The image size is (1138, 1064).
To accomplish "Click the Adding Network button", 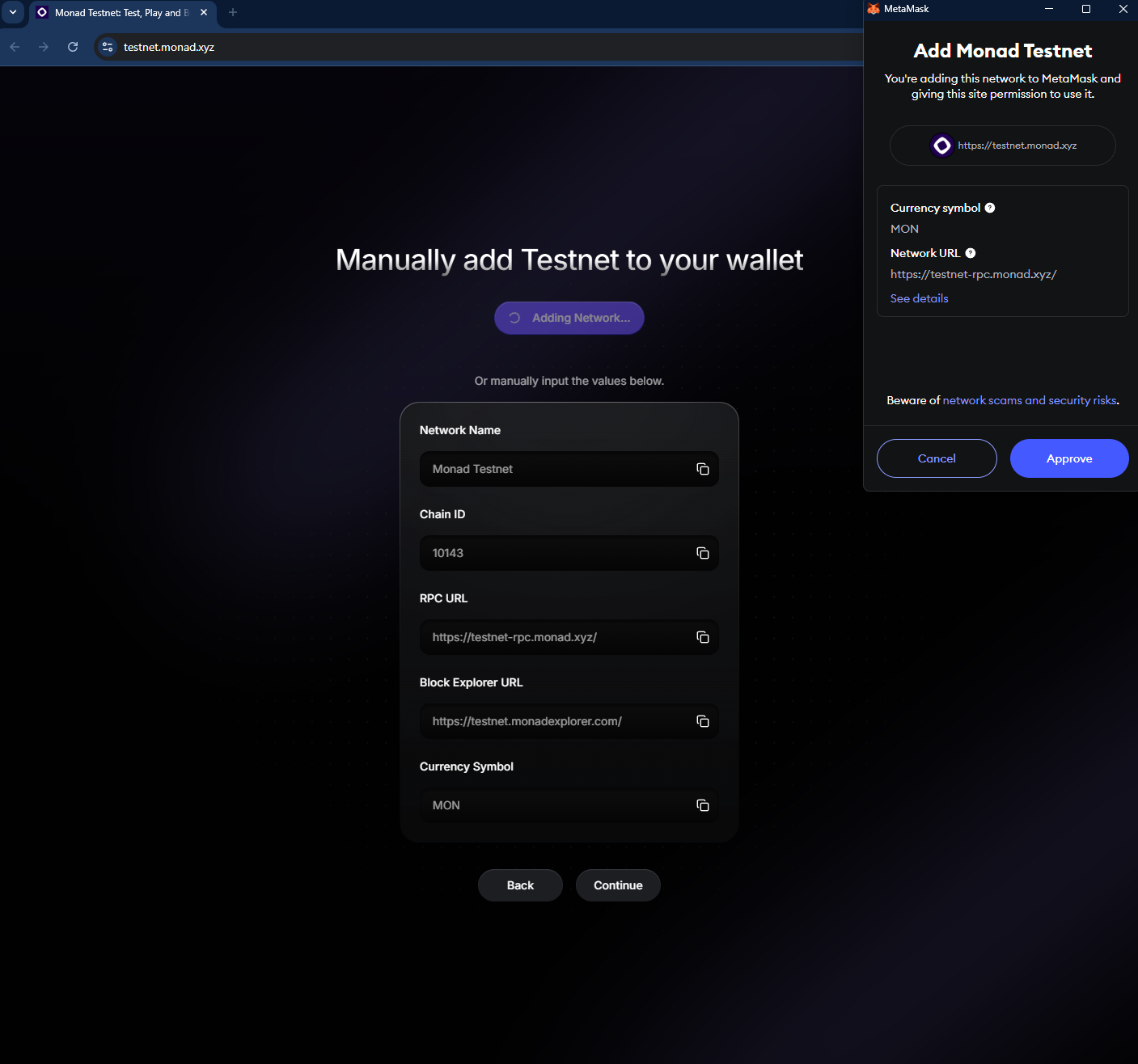I will click(569, 318).
